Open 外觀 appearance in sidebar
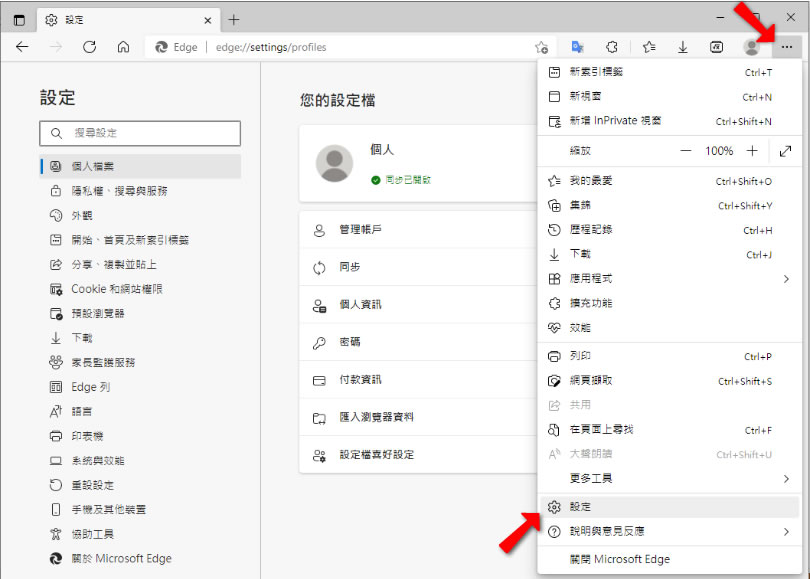The height and width of the screenshot is (579, 810). point(140,215)
